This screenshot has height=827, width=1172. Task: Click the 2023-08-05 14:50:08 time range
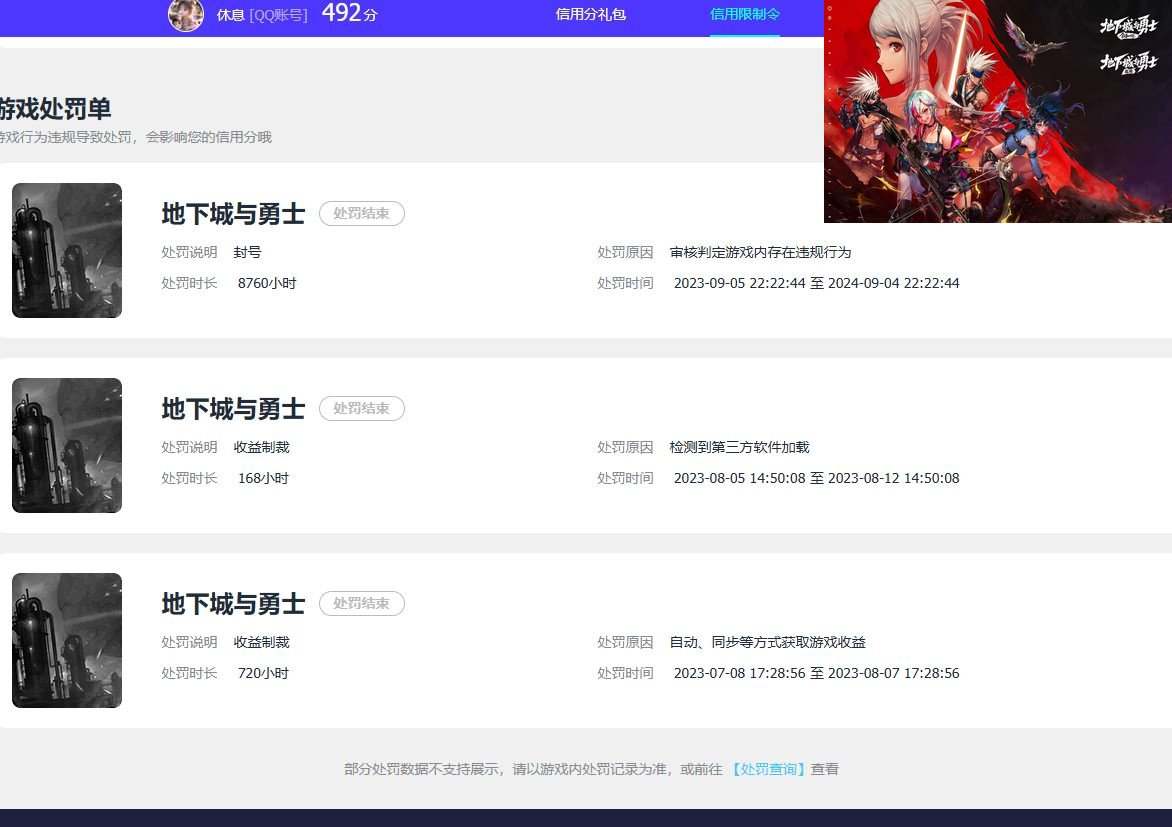(816, 479)
